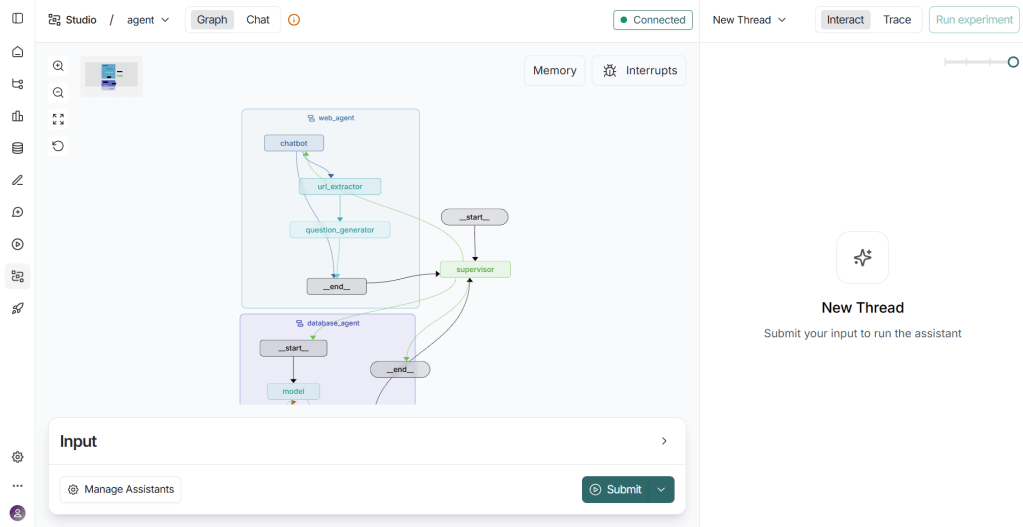Viewport: 1023px width, 527px height.
Task: Open the Datasets database icon
Action: 17,148
